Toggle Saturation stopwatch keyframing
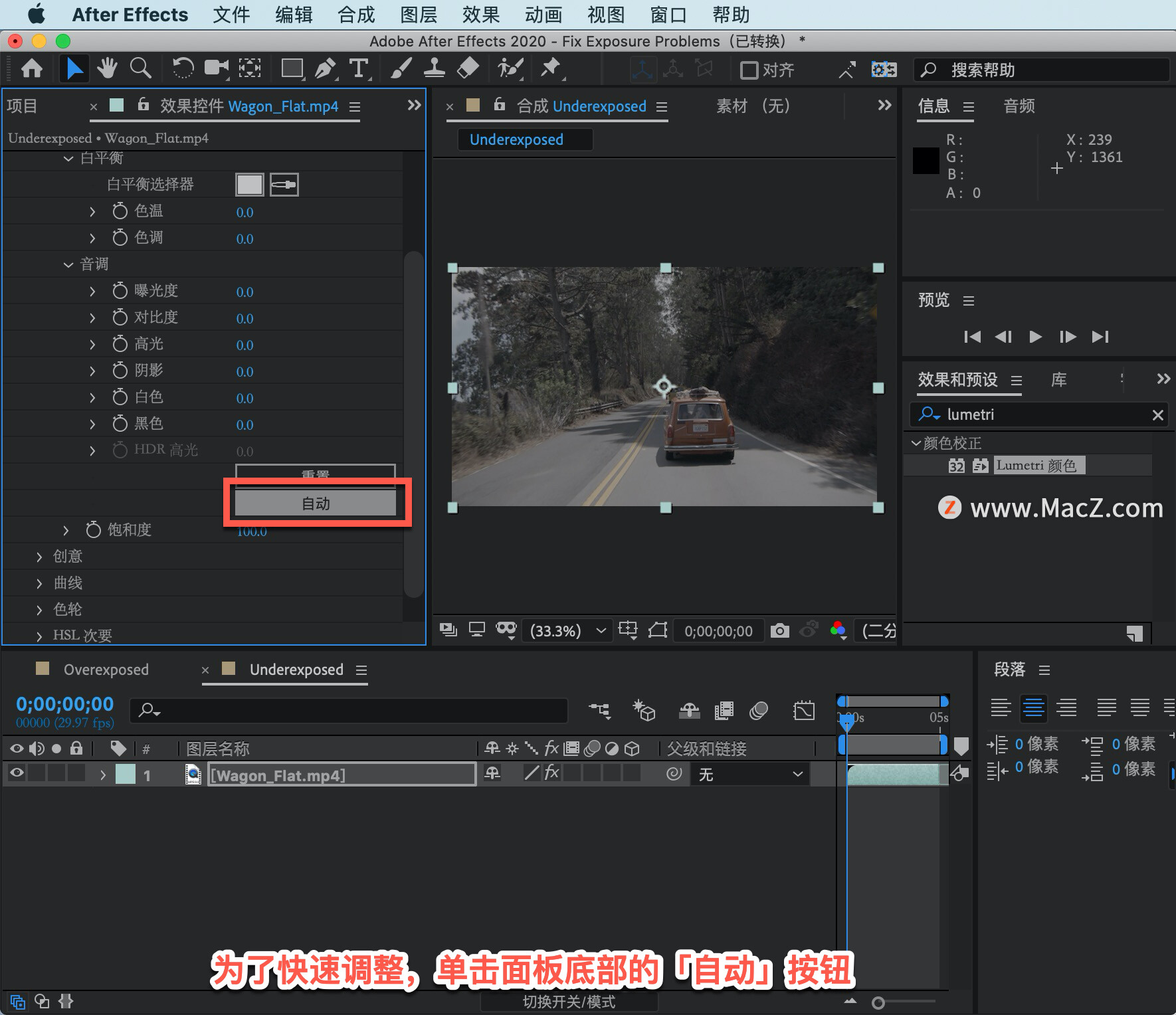Viewport: 1176px width, 1015px height. pos(93,530)
